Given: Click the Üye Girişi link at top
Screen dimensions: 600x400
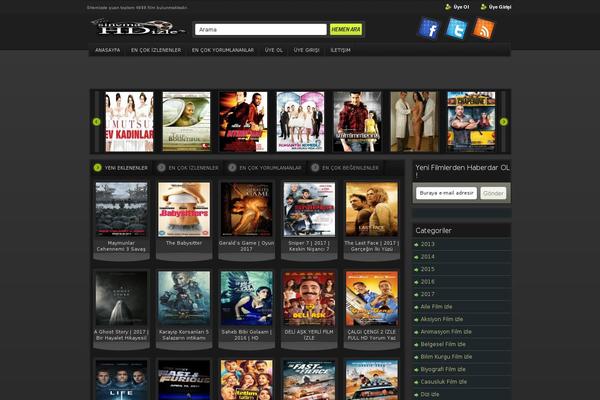Looking at the screenshot, I should tap(500, 7).
